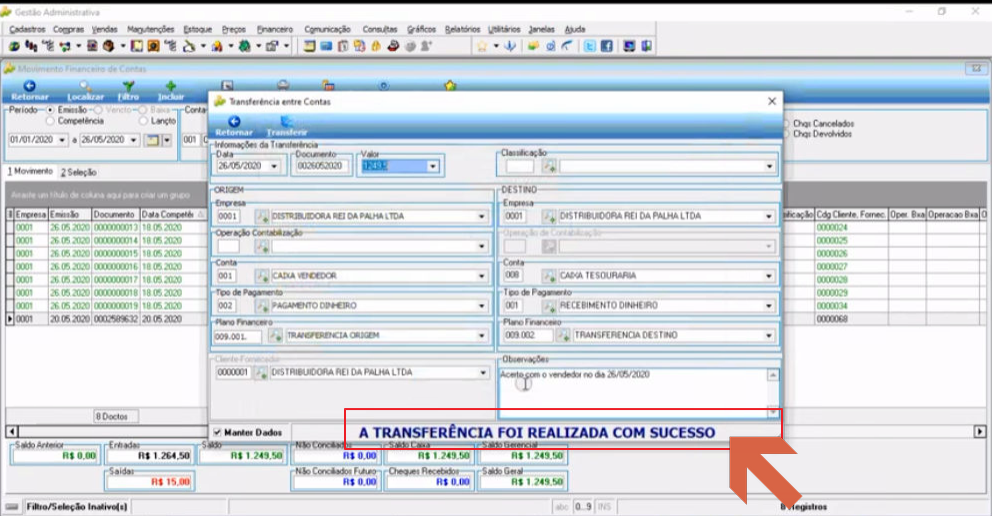This screenshot has width=992, height=516.
Task: Open lookup icon beside Transferencia Destino plano
Action: (x=563, y=335)
